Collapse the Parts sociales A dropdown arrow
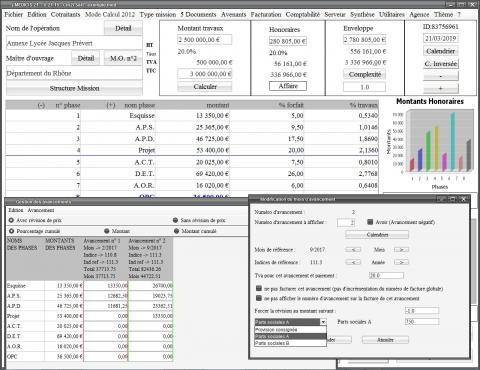This screenshot has height=370, width=480. click(323, 322)
